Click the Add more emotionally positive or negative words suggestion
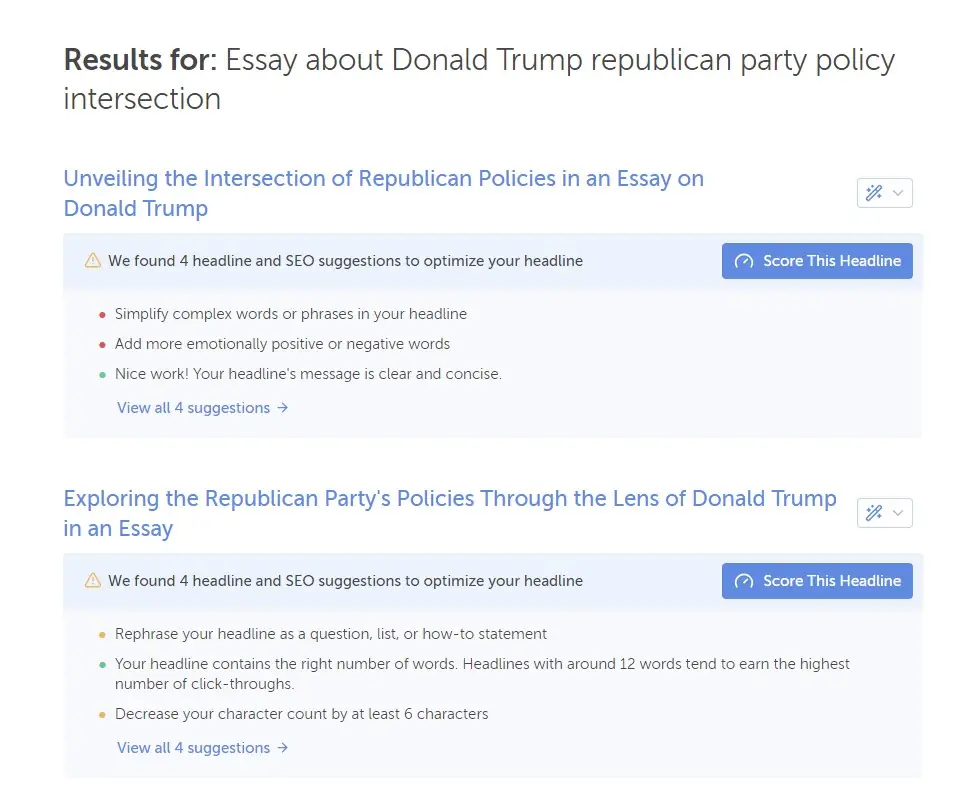The image size is (957, 803). tap(282, 344)
